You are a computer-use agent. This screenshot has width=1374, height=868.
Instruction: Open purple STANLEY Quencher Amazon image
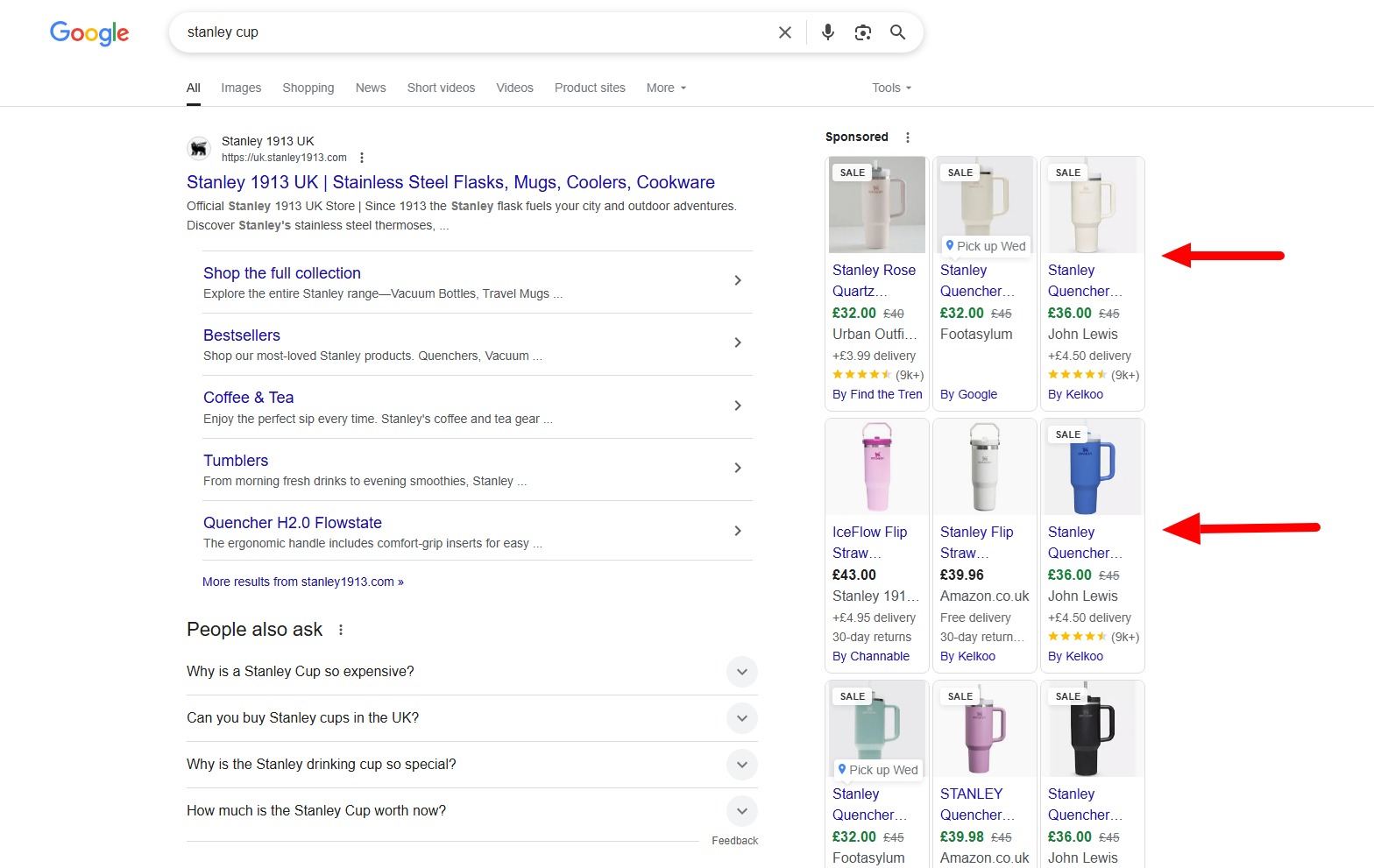click(x=985, y=729)
